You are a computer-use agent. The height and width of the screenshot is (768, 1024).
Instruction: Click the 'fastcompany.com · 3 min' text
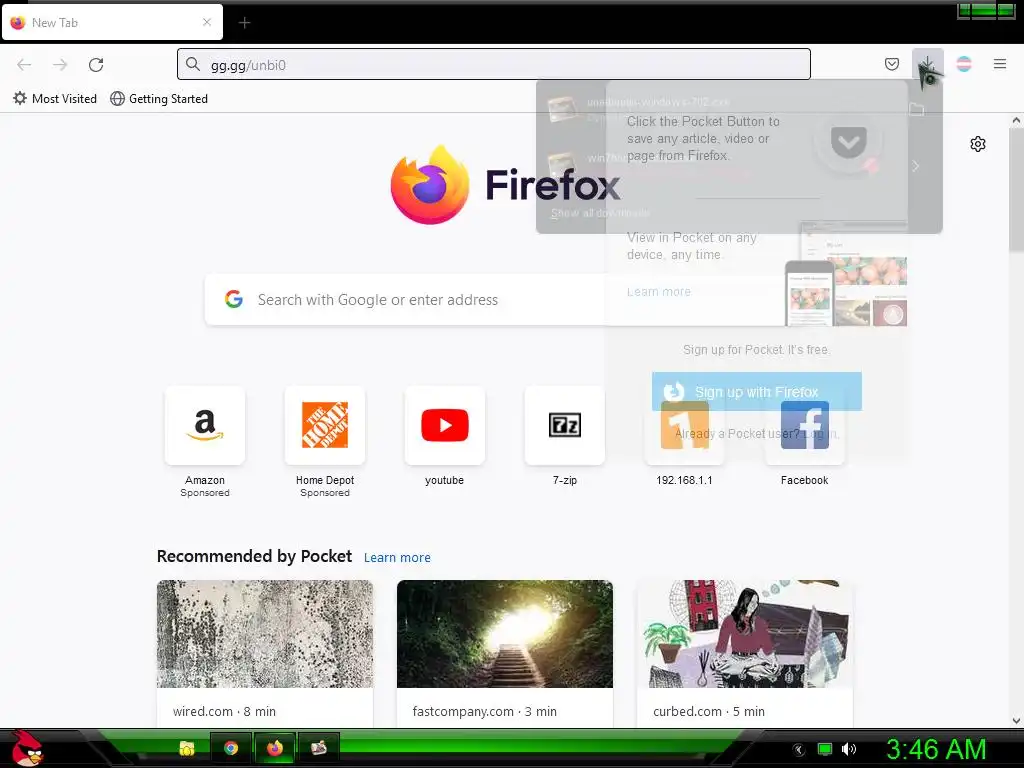[485, 711]
